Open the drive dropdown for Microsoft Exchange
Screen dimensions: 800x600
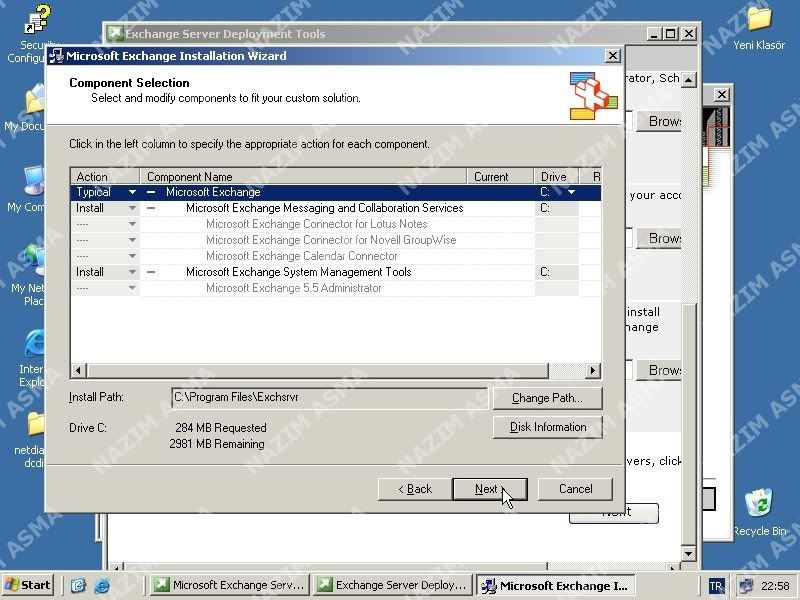[571, 192]
